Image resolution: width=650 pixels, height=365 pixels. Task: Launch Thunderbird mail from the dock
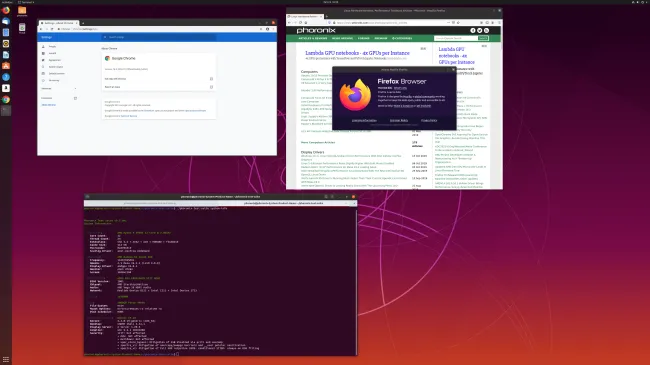[x=6, y=21]
